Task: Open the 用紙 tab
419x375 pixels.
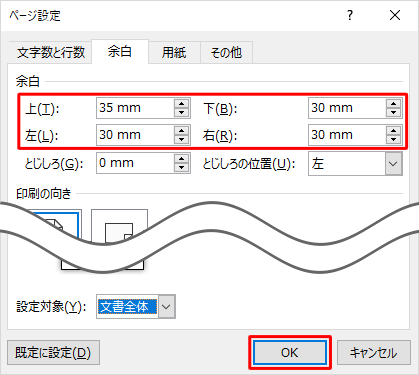Action: 174,52
